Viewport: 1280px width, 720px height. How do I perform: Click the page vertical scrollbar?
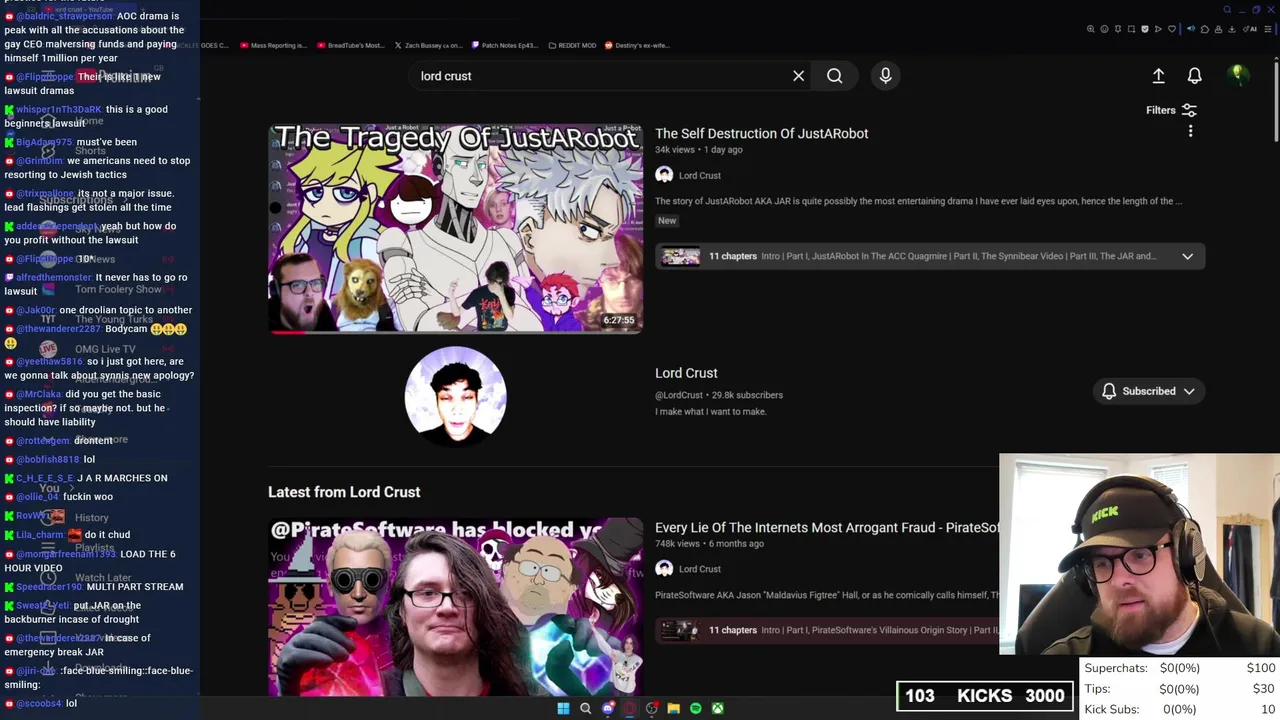click(1275, 100)
